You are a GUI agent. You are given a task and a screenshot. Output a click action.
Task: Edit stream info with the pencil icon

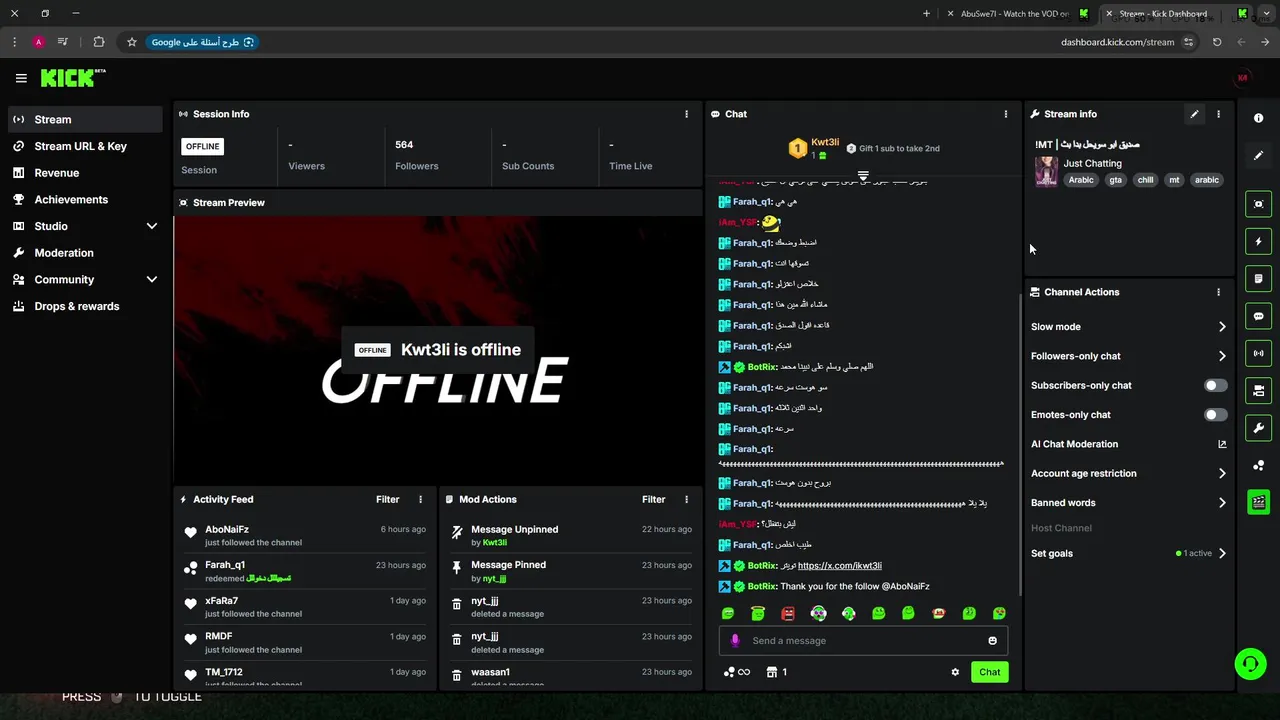pos(1194,114)
